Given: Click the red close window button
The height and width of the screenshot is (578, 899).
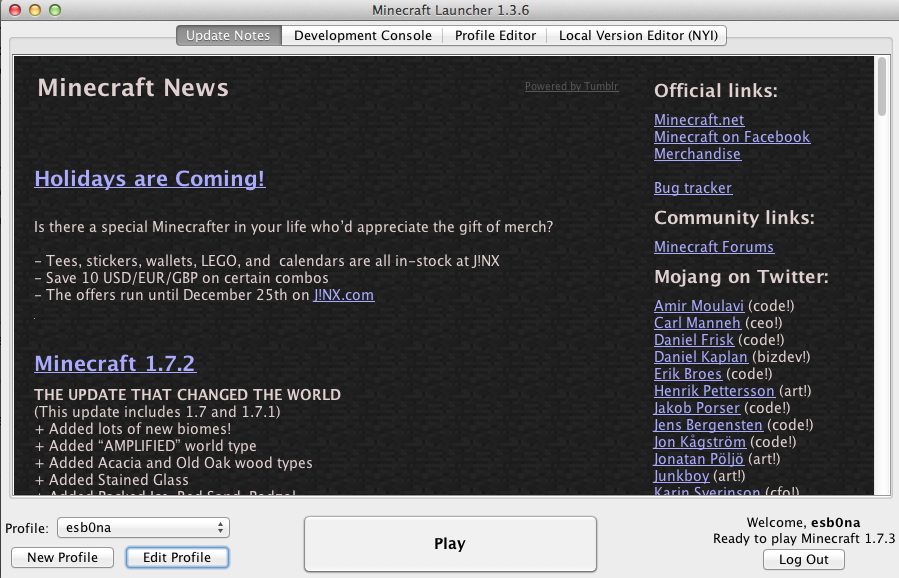Looking at the screenshot, I should (x=15, y=10).
